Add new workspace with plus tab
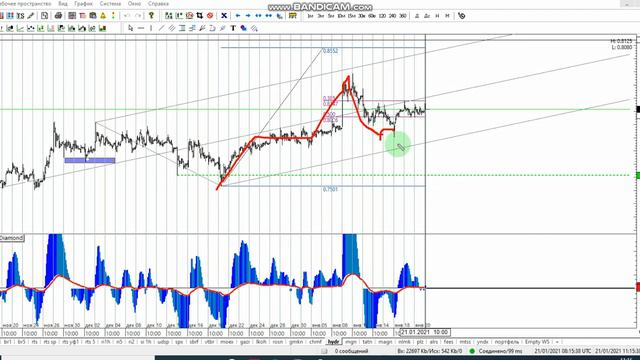 (x=557, y=342)
